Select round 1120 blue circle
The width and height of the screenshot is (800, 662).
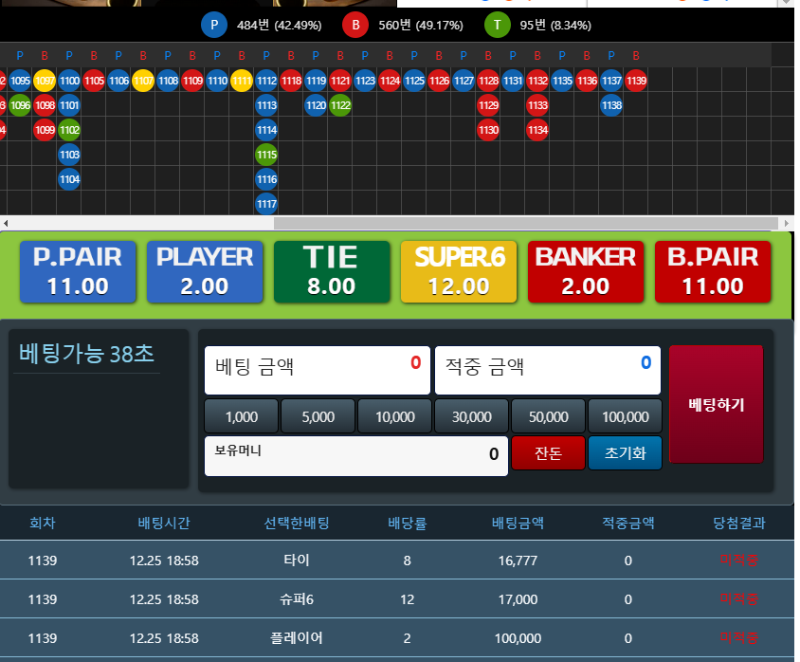[316, 106]
